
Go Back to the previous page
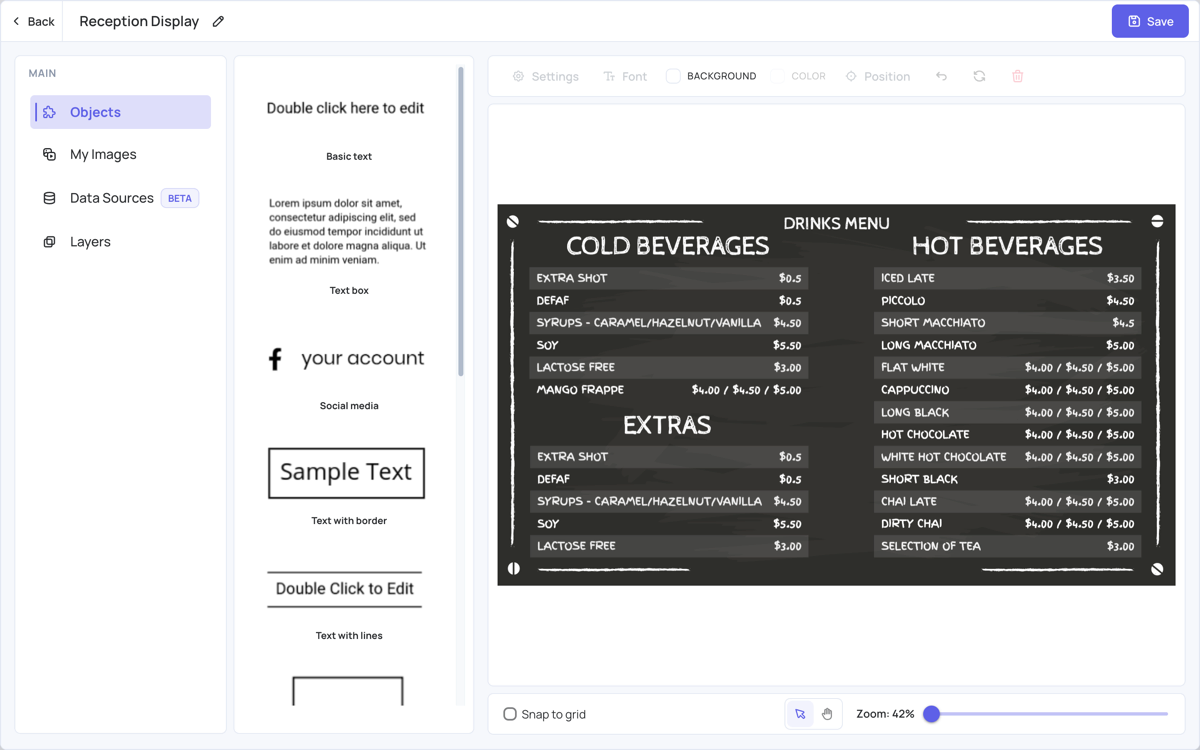(x=34, y=21)
